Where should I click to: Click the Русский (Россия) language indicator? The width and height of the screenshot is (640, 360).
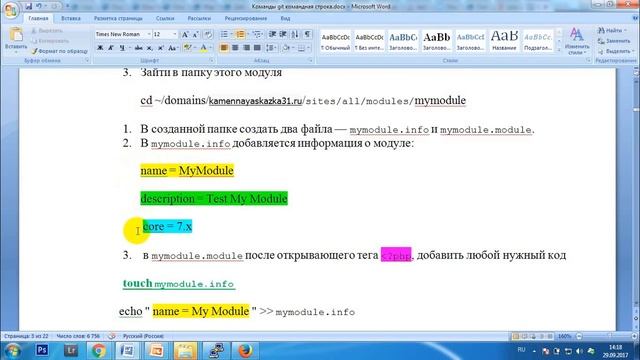click(143, 336)
